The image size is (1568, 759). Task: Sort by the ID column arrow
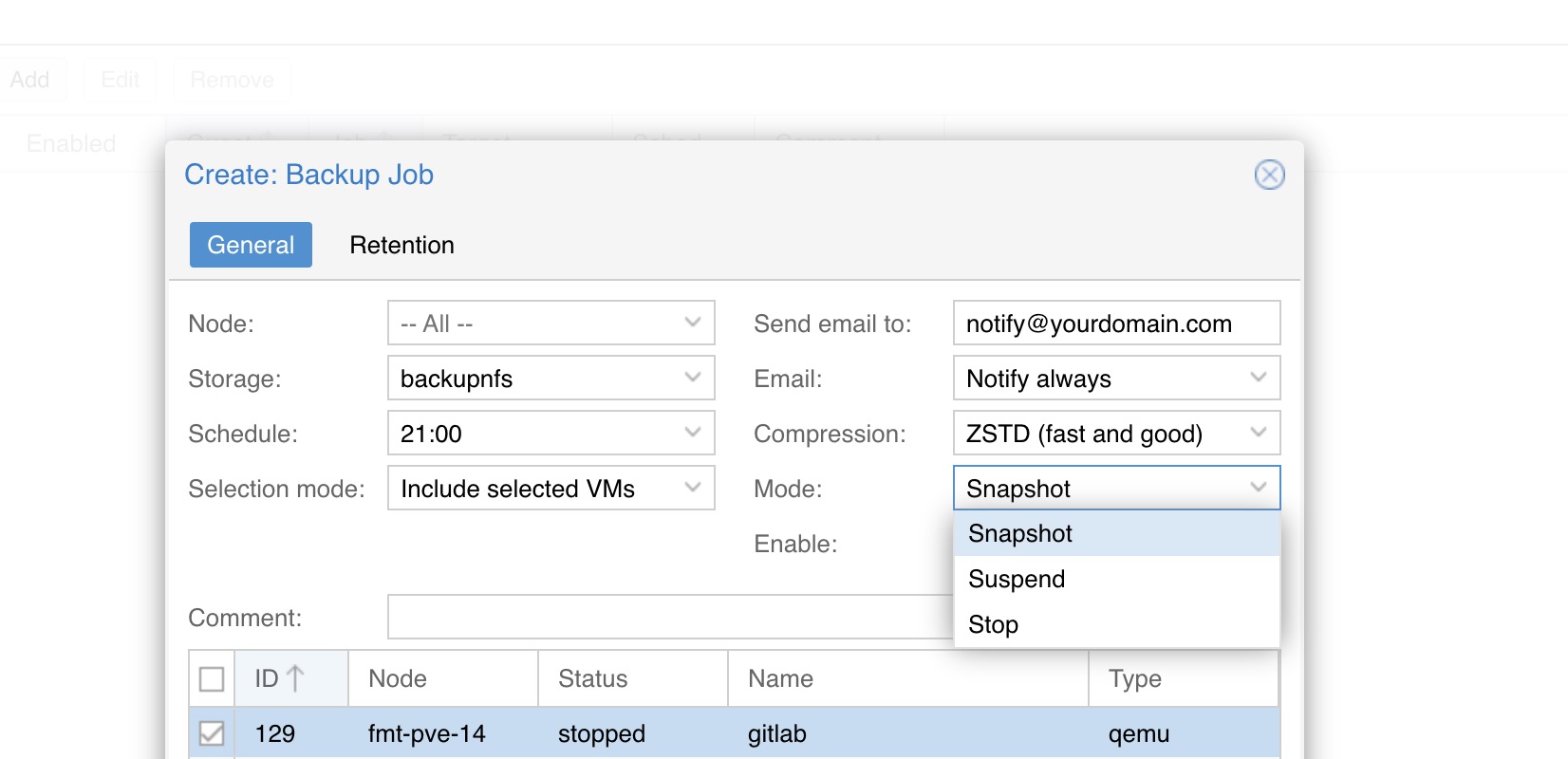pyautogui.click(x=295, y=678)
